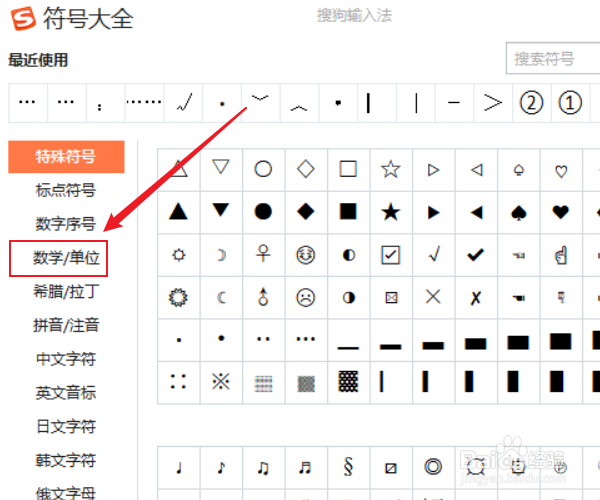Screen dimensions: 600x500
Task: Insert the solid right-pointing triangle
Action: tap(433, 212)
